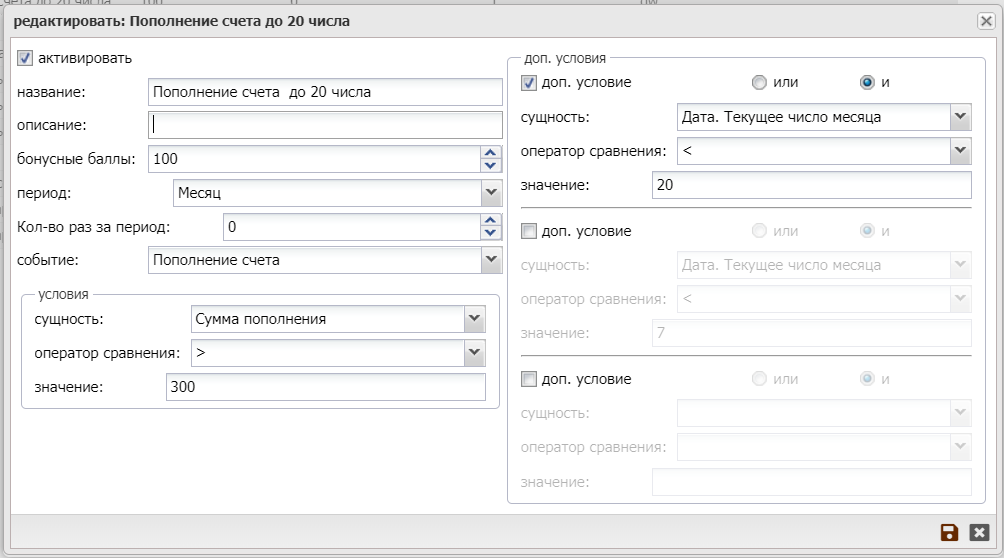Uncheck the first 'доп. условие' checkbox
The image size is (1004, 558).
(x=530, y=82)
